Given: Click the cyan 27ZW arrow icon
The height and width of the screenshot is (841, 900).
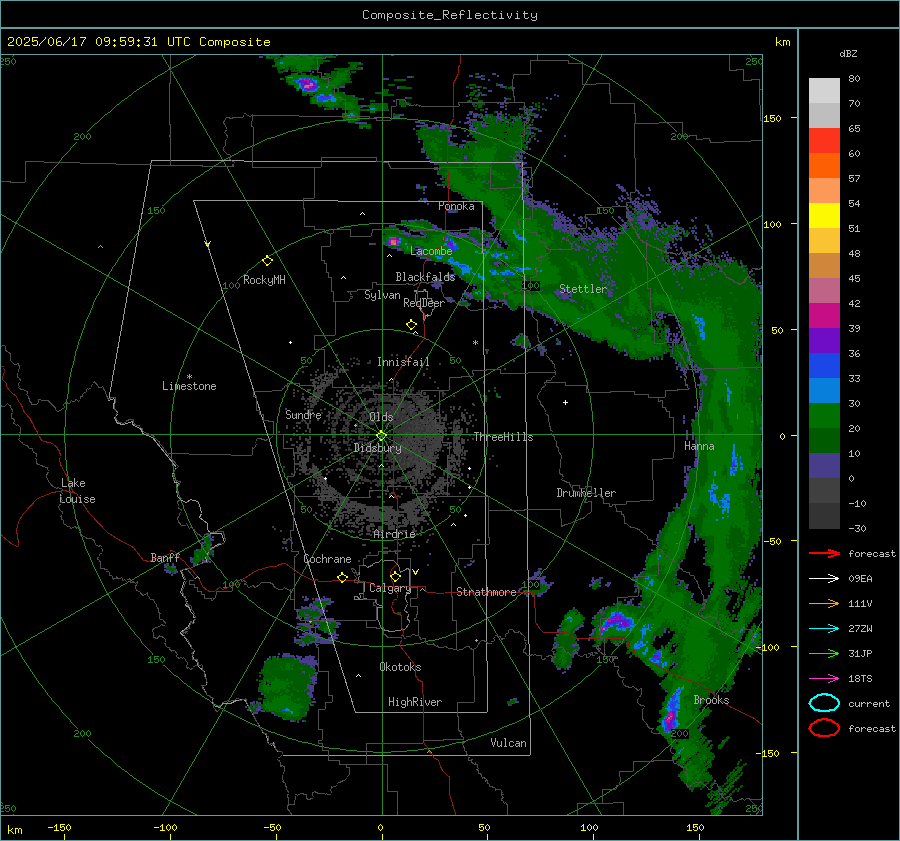Looking at the screenshot, I should tap(824, 629).
